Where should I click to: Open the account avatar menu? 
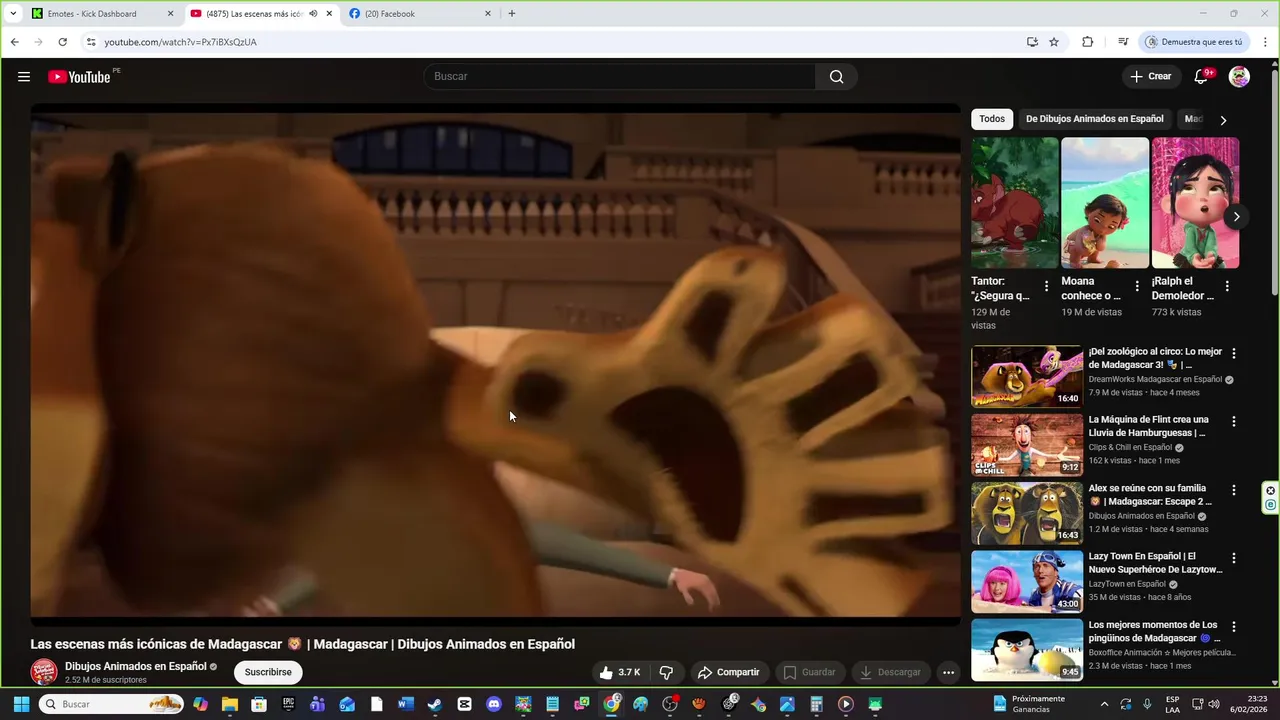coord(1239,77)
